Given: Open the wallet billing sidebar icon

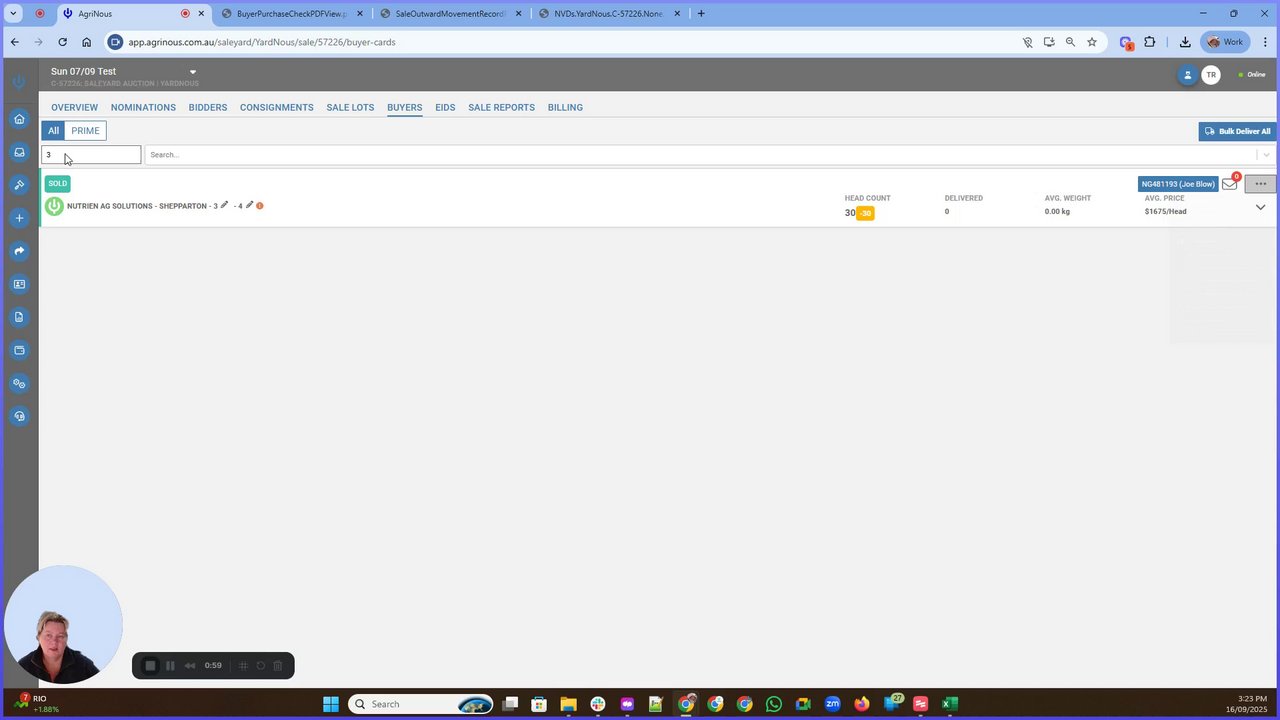Looking at the screenshot, I should (x=19, y=350).
